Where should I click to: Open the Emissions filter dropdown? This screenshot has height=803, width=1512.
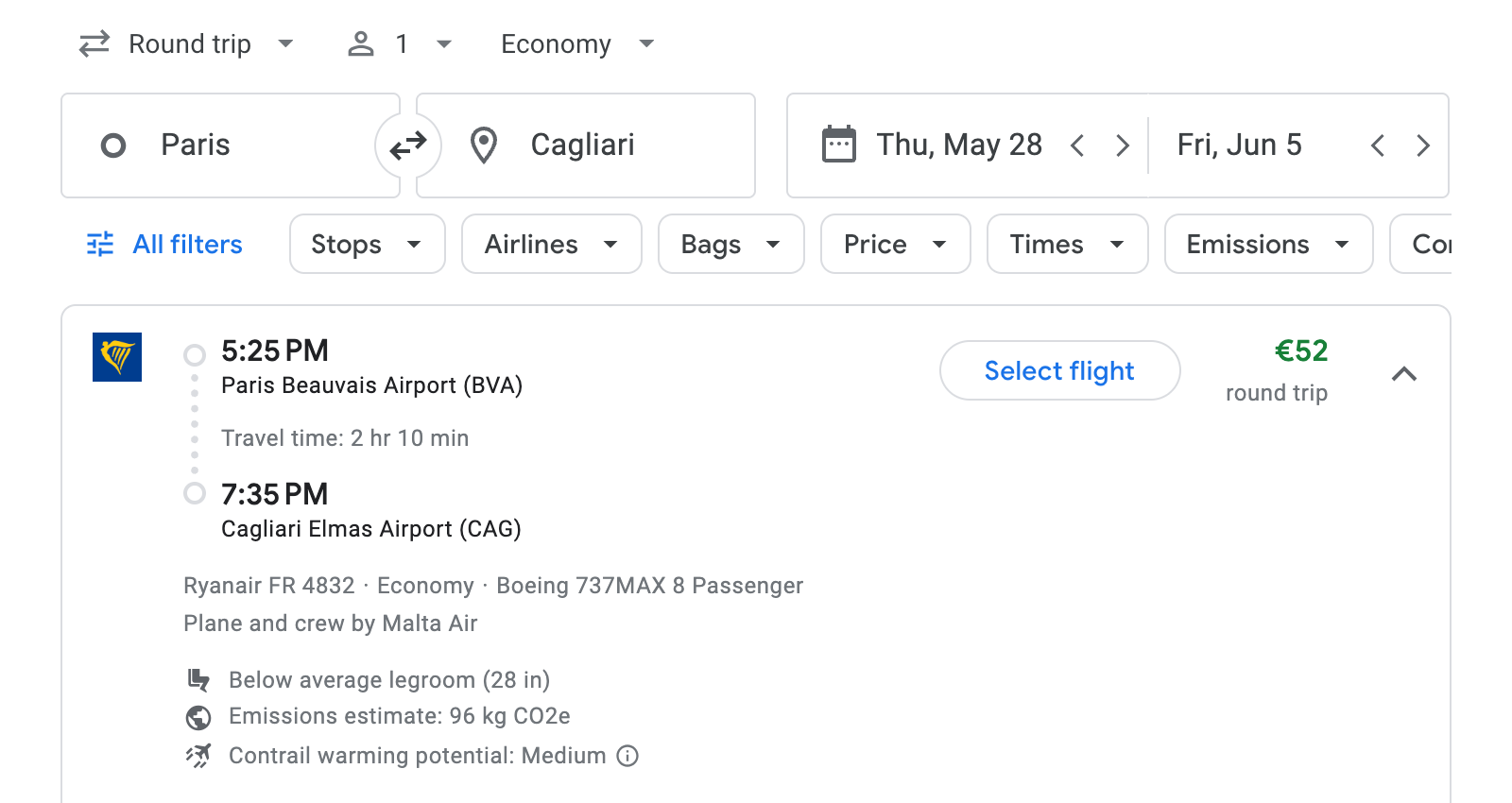pyautogui.click(x=1267, y=244)
